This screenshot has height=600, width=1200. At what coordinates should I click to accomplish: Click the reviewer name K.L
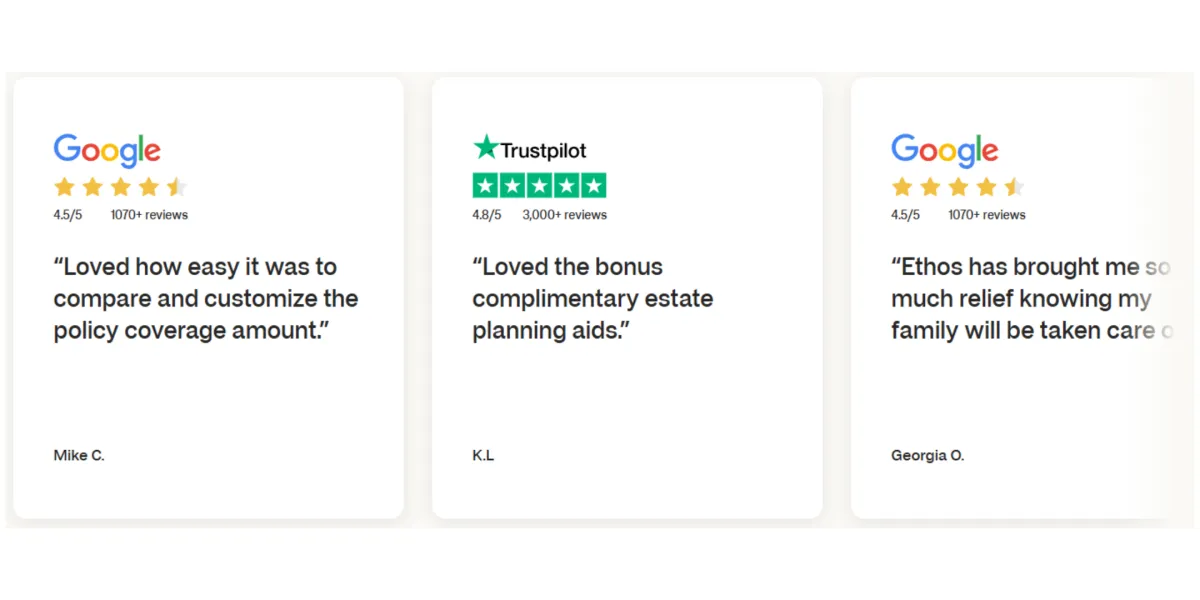tap(483, 455)
